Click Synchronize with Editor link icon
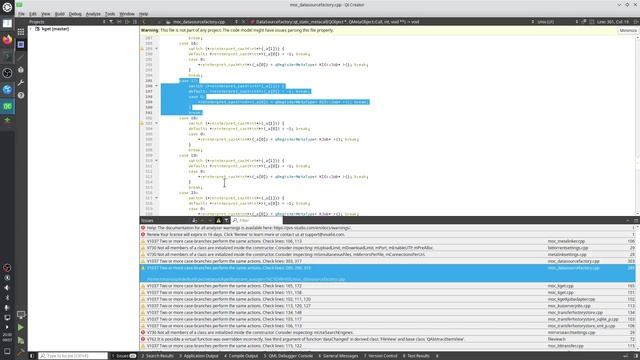This screenshot has height=360, width=640. [x=119, y=22]
